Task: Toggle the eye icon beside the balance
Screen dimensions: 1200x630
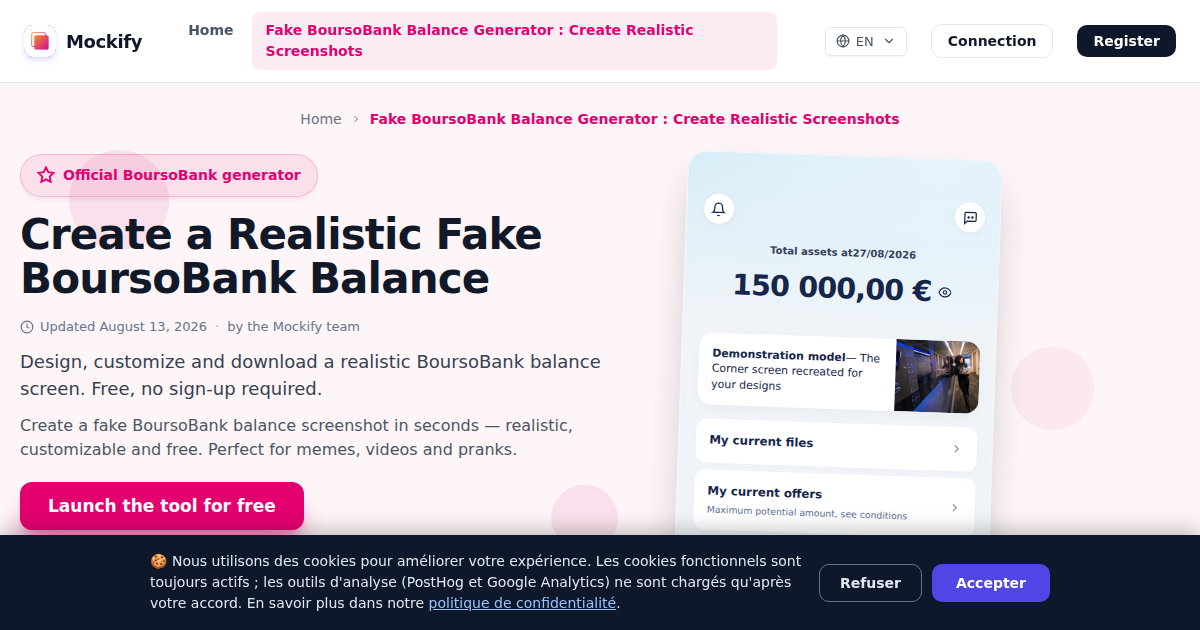Action: click(945, 293)
